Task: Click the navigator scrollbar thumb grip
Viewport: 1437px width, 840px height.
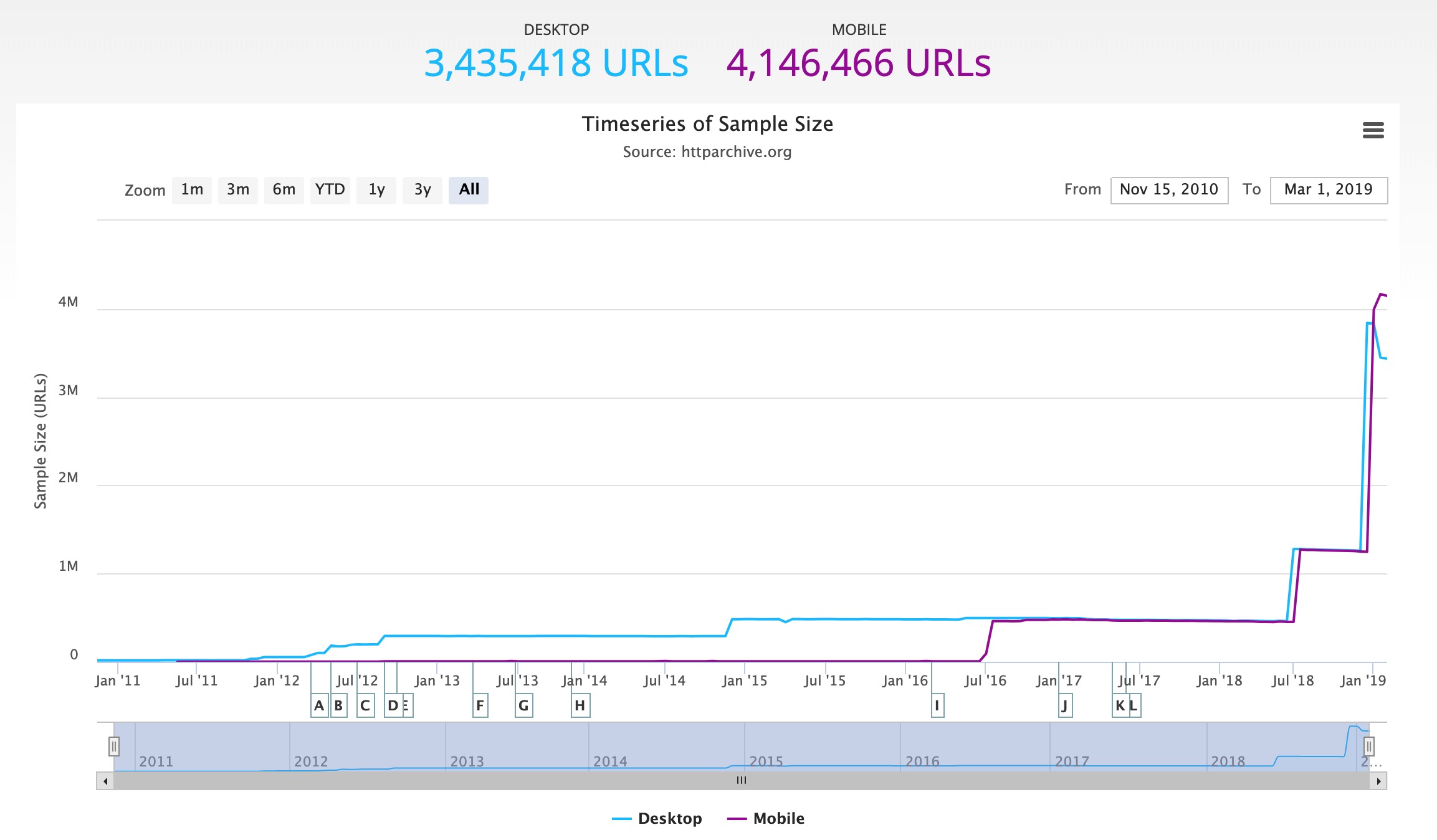Action: click(742, 781)
